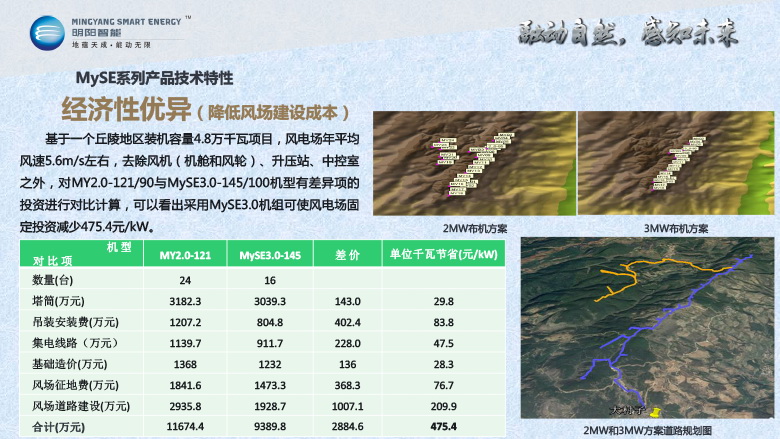Click cell value '402.4'

coord(347,322)
